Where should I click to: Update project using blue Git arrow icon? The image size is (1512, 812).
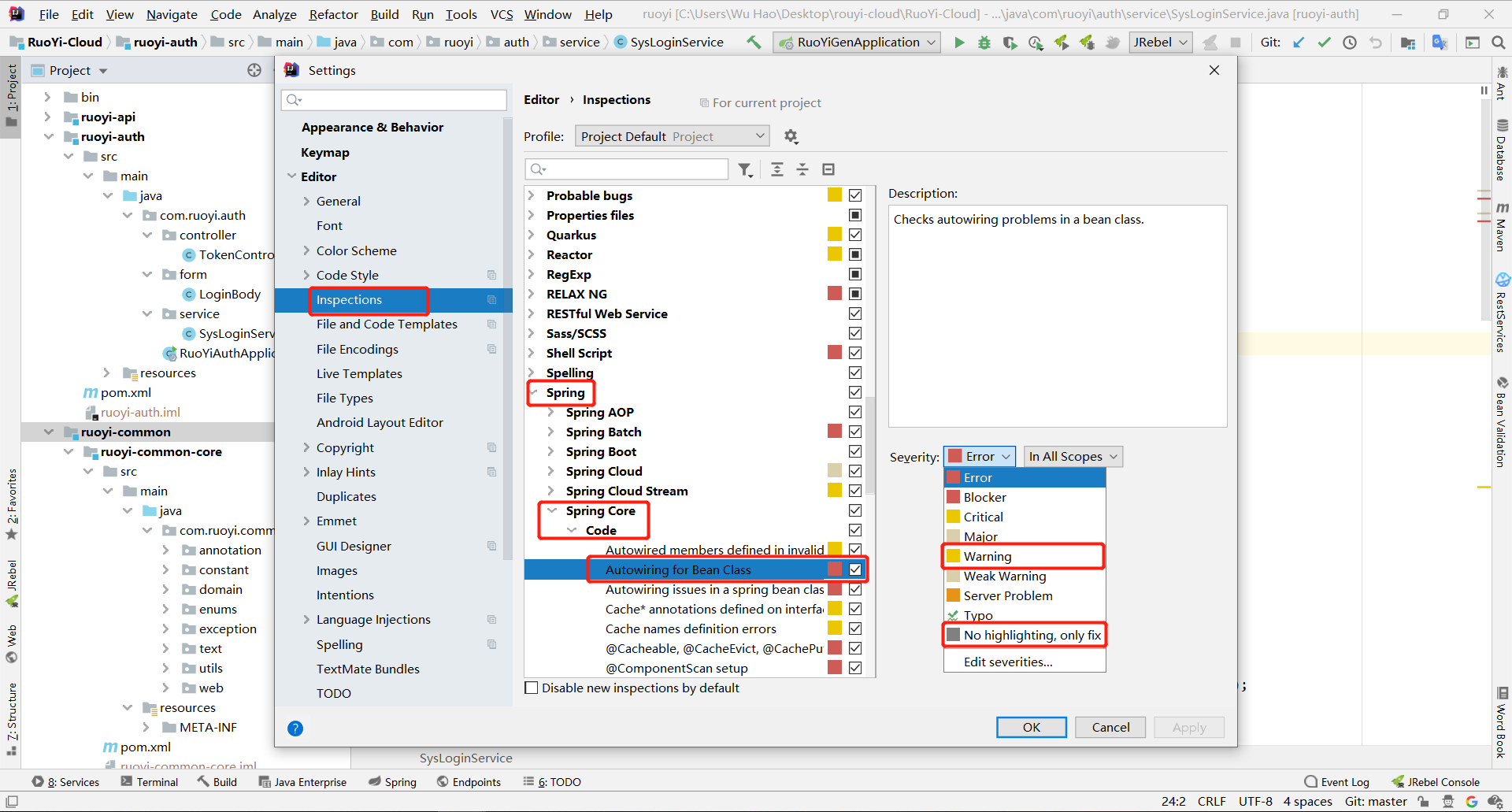pyautogui.click(x=1298, y=43)
